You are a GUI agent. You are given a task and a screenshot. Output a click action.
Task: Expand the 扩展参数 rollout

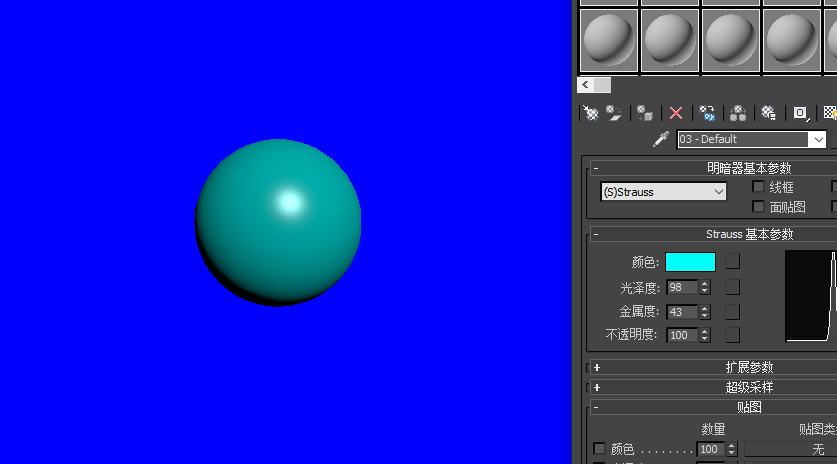[749, 367]
